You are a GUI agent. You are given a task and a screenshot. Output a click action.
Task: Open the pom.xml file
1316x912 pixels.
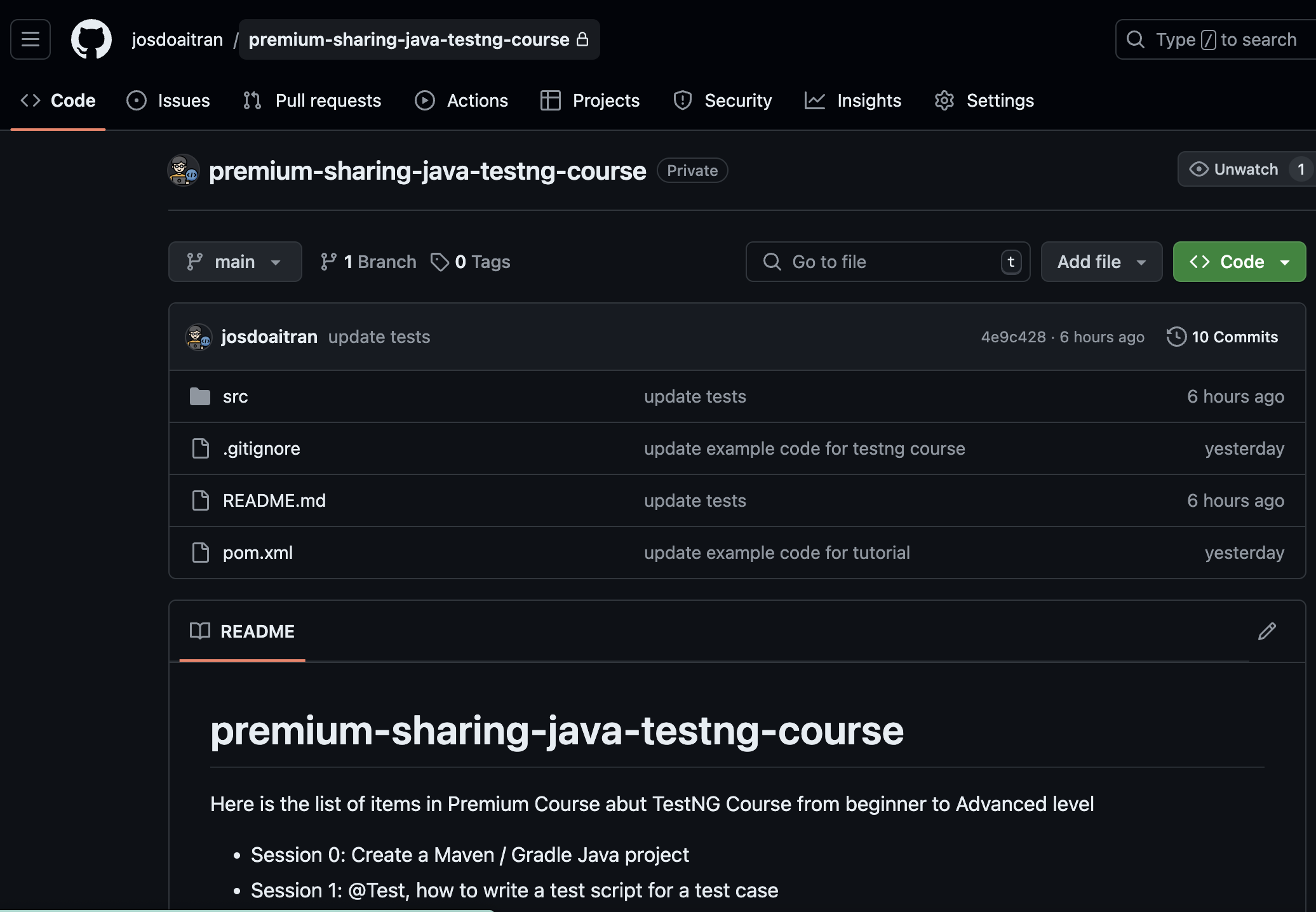tap(258, 553)
